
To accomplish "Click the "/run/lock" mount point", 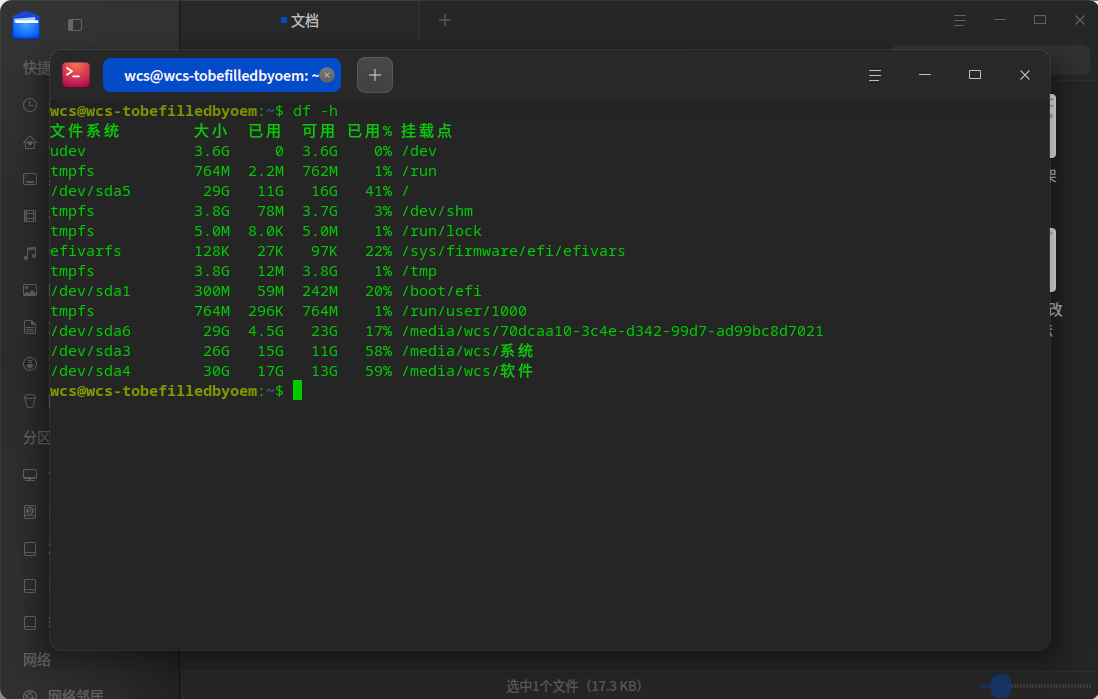I will coord(442,231).
